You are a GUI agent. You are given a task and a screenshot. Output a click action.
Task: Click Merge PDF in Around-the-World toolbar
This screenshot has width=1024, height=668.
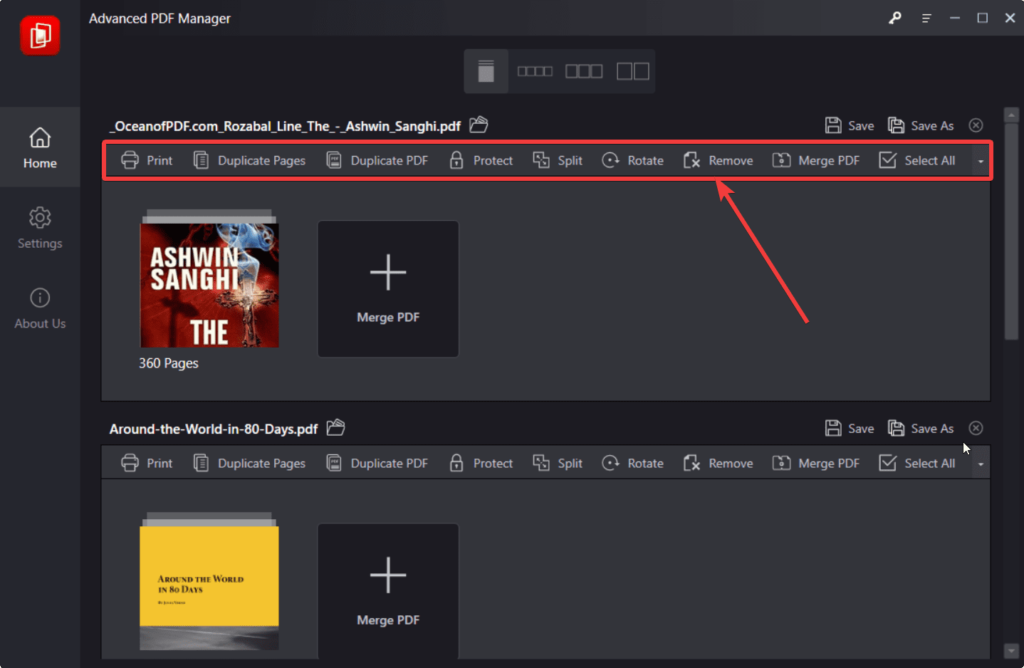[x=816, y=464]
